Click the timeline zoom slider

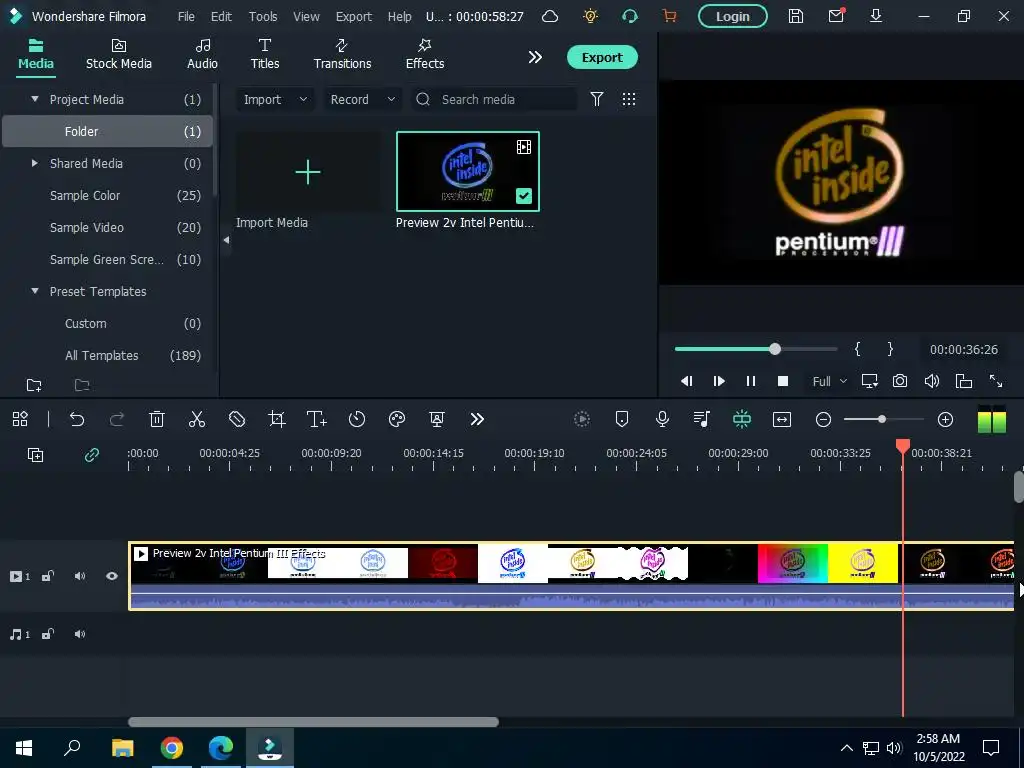pyautogui.click(x=884, y=419)
